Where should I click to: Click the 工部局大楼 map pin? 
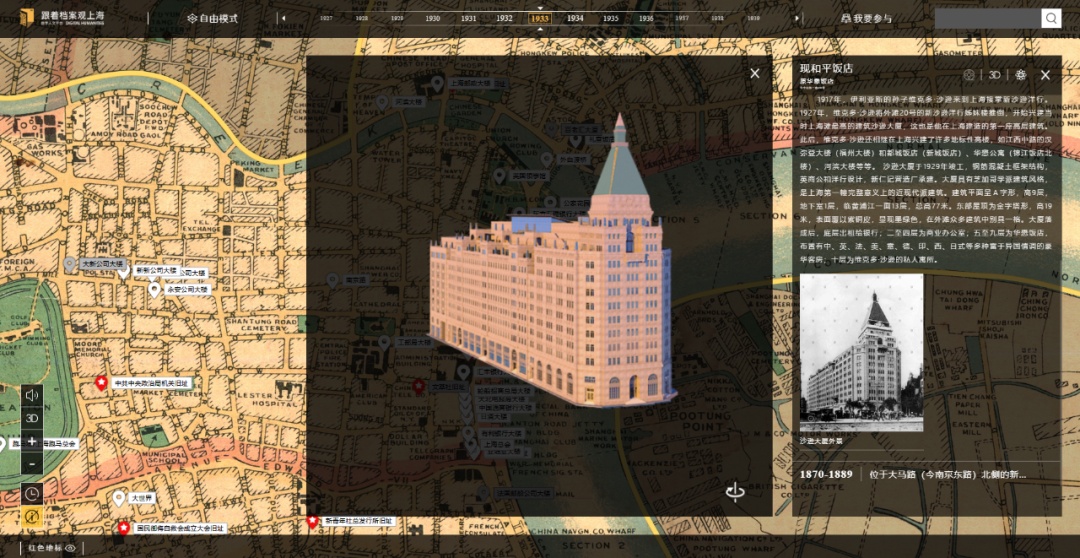point(384,342)
